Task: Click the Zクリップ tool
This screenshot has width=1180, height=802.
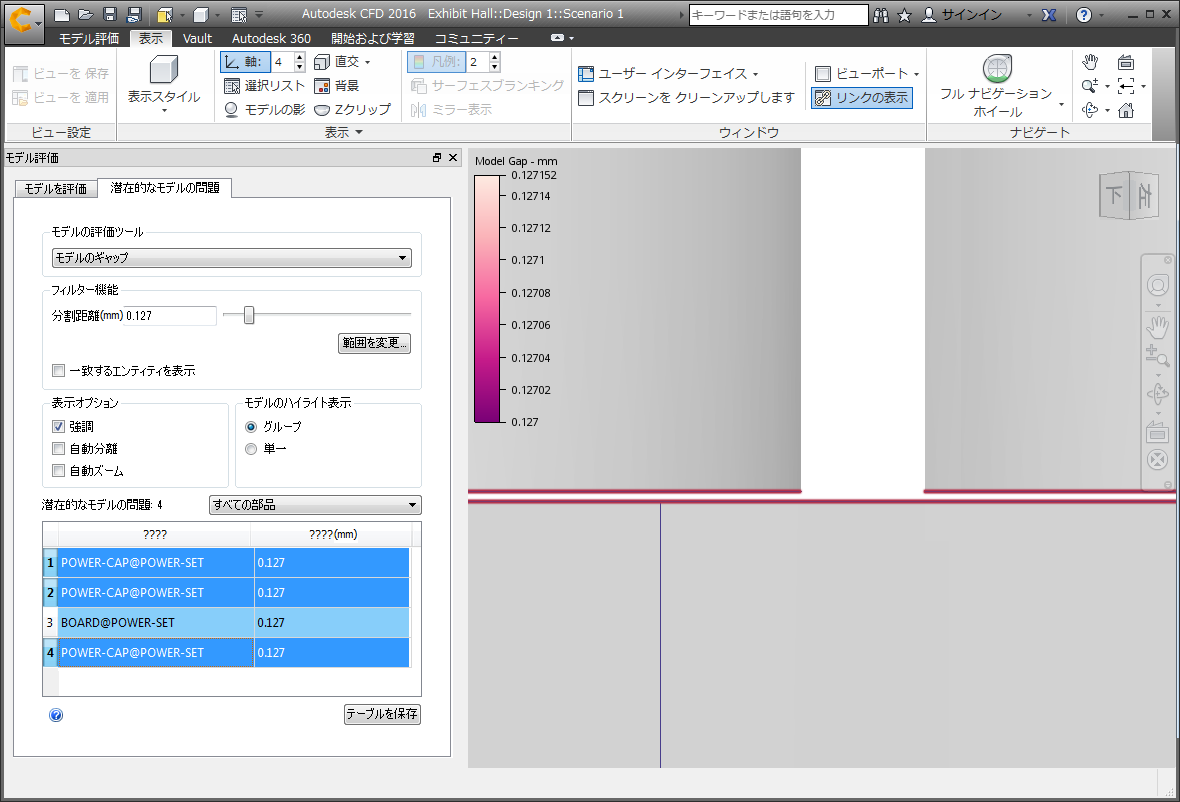Action: 352,110
